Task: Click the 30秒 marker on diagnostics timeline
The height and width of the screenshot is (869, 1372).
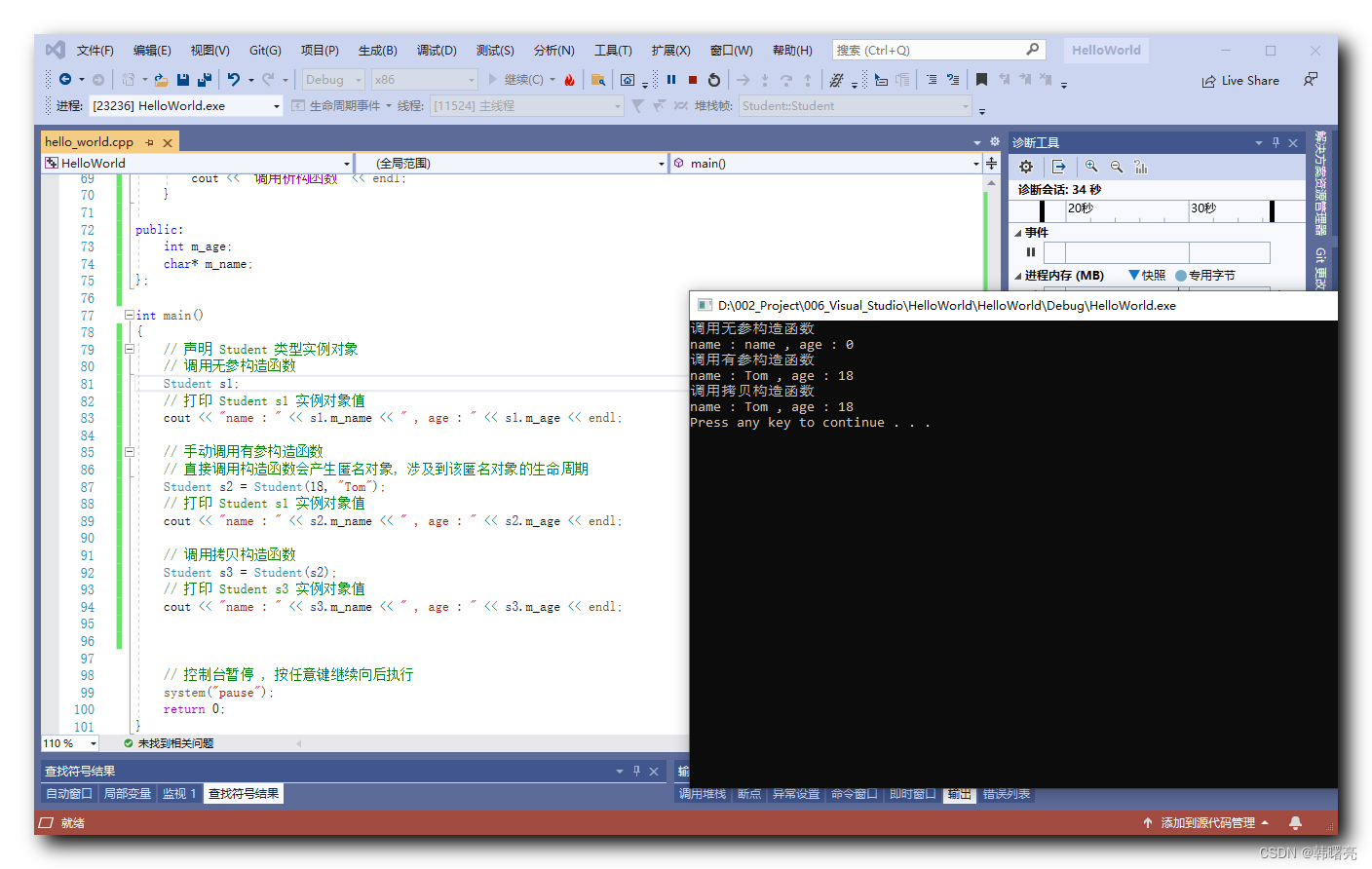Action: 1203,208
